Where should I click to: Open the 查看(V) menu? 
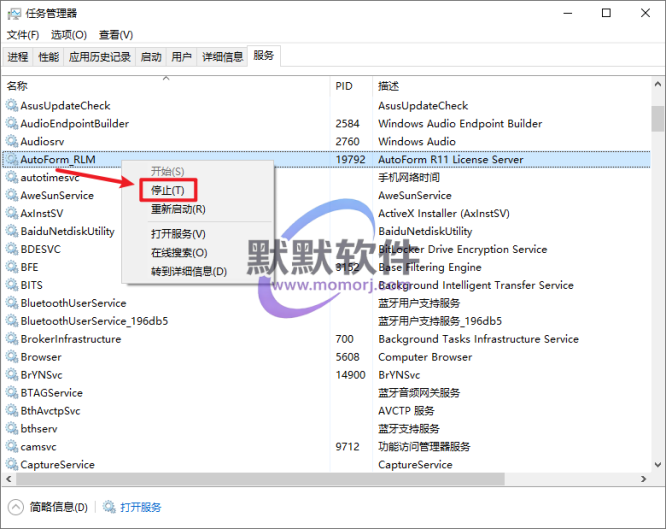pyautogui.click(x=116, y=35)
